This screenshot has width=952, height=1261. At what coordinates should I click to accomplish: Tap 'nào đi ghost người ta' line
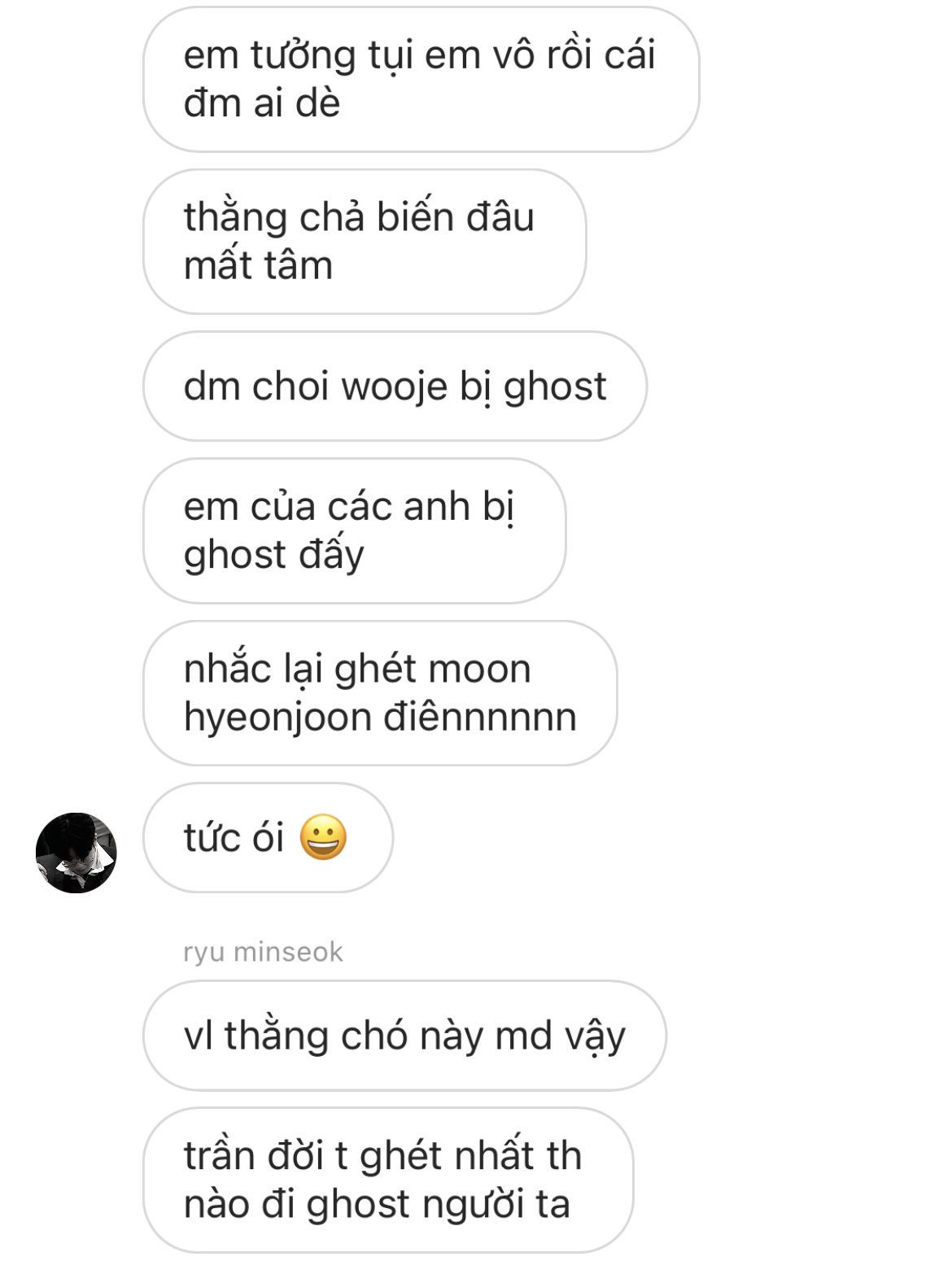click(x=377, y=1205)
